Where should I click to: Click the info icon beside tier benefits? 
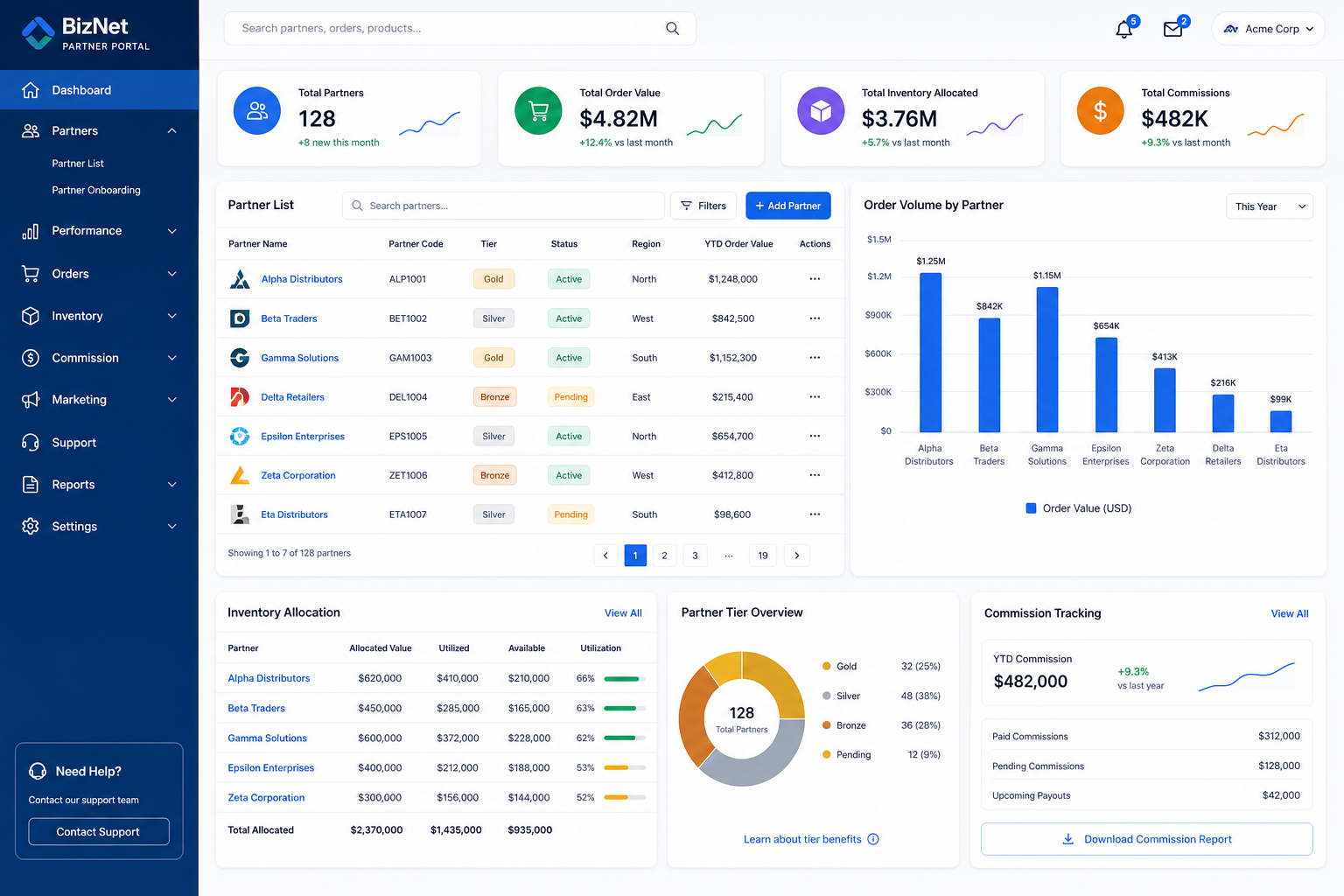(873, 839)
